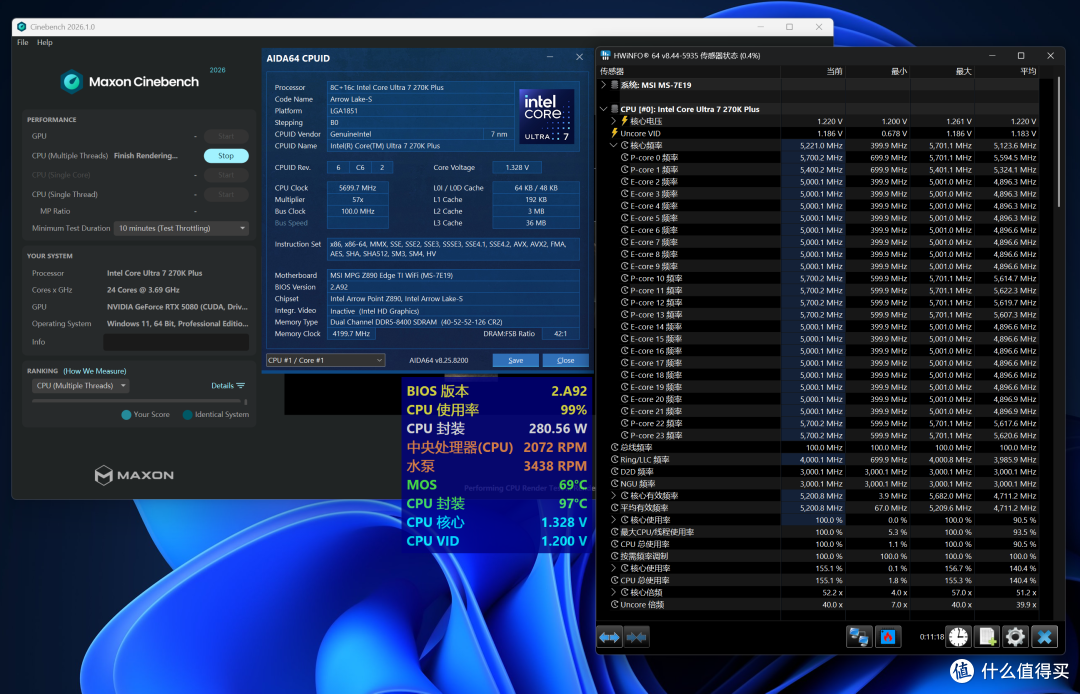Stop the CPU Multiple Threads render
This screenshot has width=1080, height=694.
(226, 156)
